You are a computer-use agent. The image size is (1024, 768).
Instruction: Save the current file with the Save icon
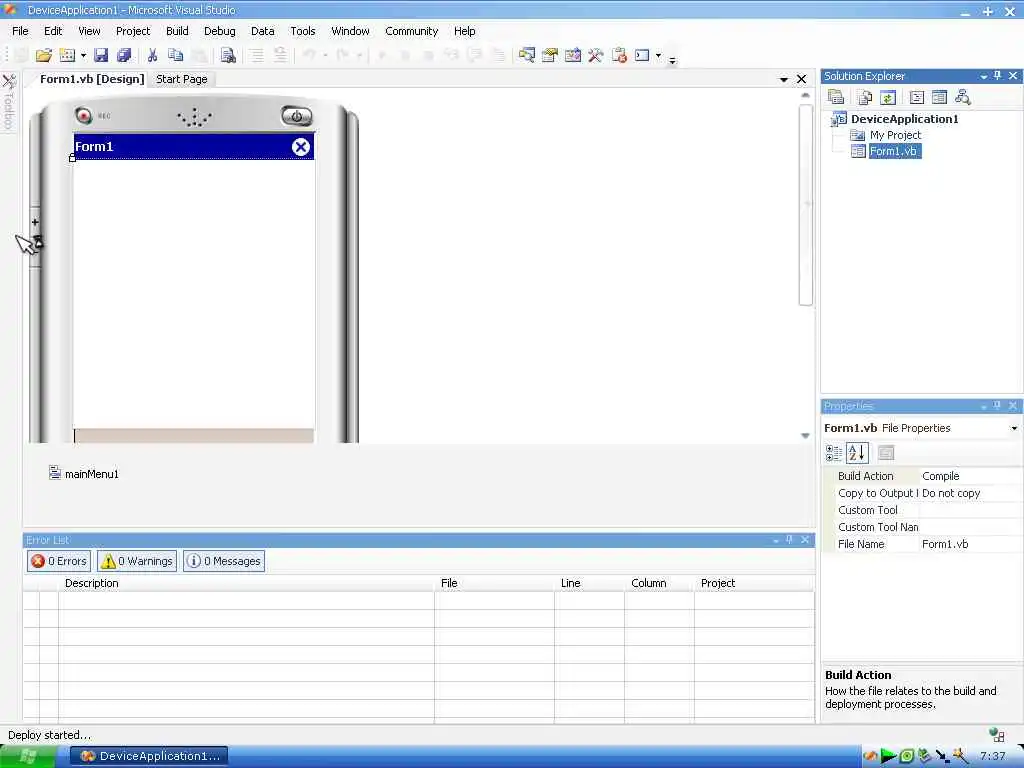click(101, 56)
